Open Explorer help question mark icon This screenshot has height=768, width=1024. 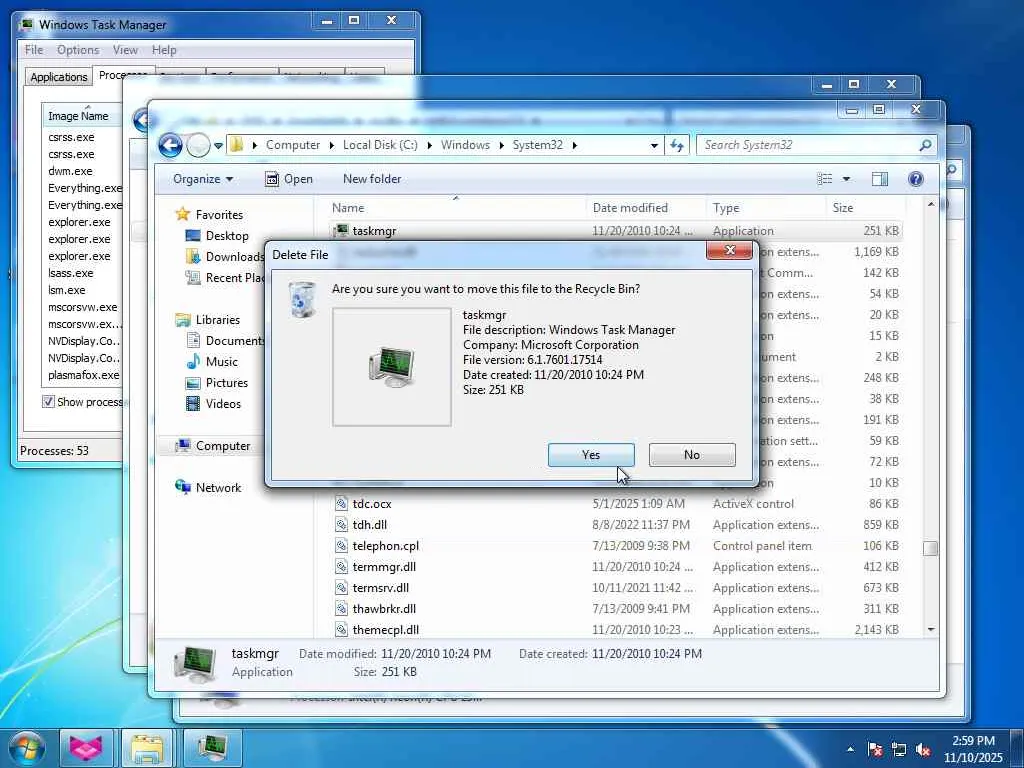[x=916, y=179]
